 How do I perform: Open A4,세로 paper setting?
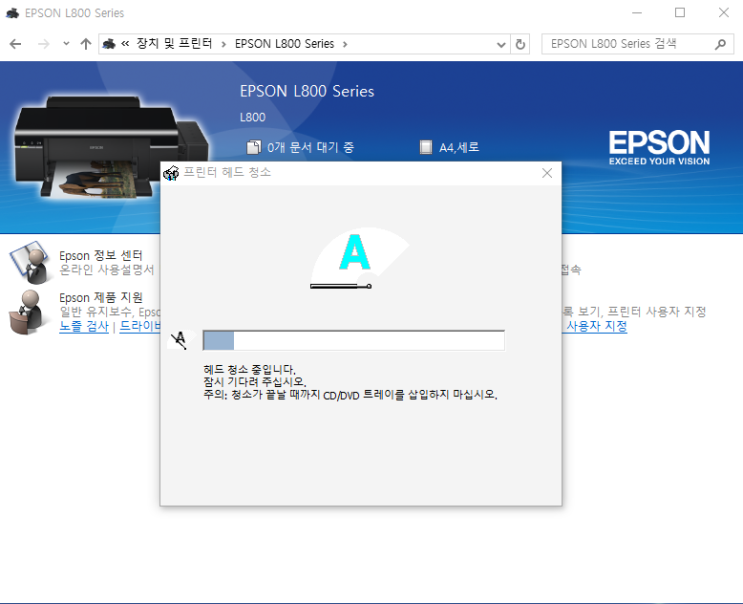(459, 147)
